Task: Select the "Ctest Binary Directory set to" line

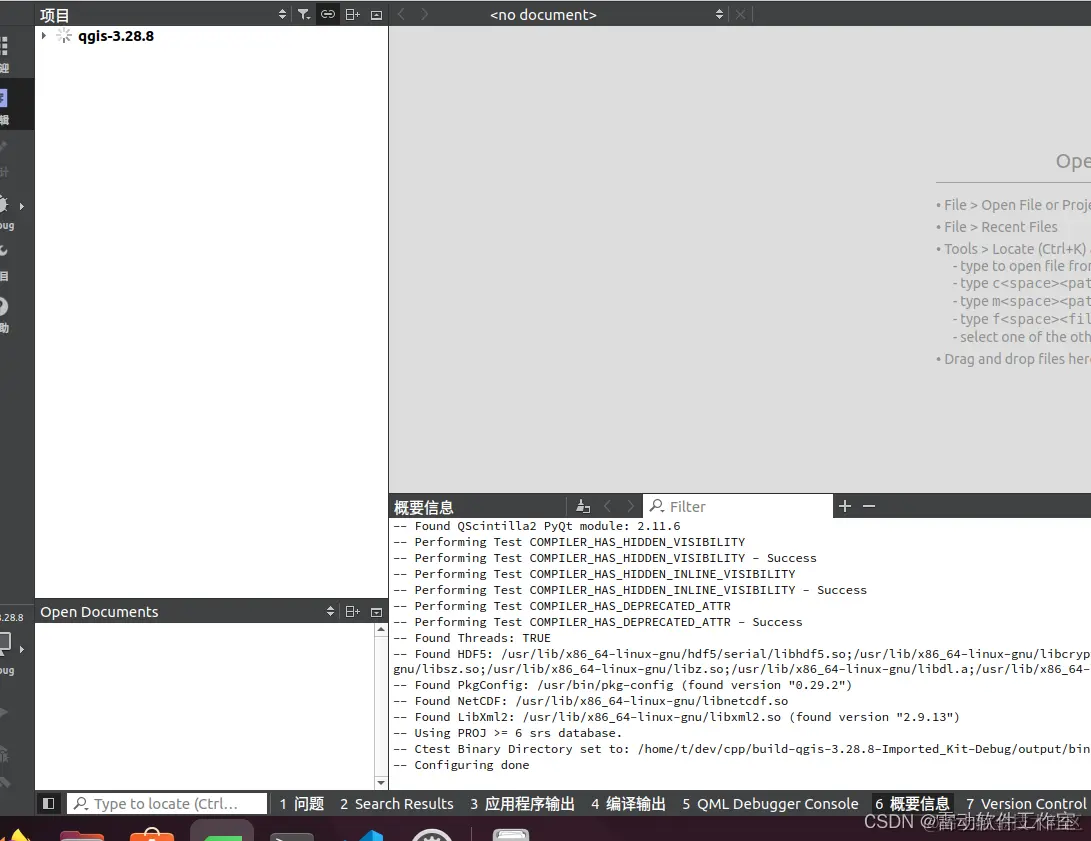Action: pyautogui.click(x=742, y=748)
